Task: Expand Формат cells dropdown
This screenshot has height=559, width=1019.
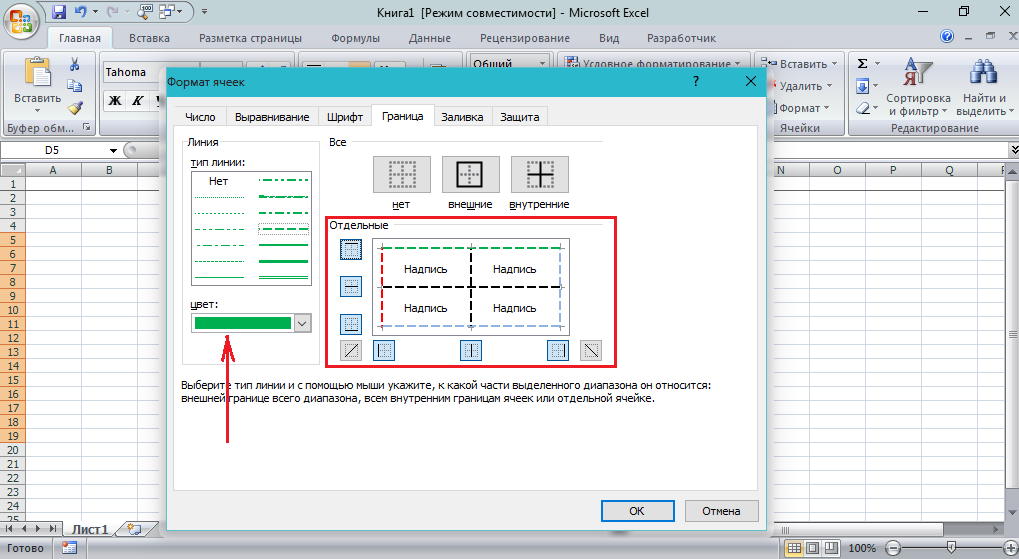Action: [x=827, y=108]
